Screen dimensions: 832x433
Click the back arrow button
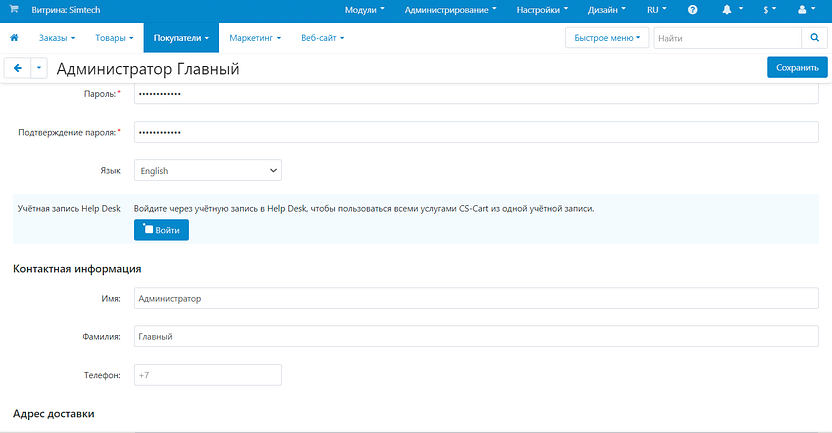coord(17,68)
